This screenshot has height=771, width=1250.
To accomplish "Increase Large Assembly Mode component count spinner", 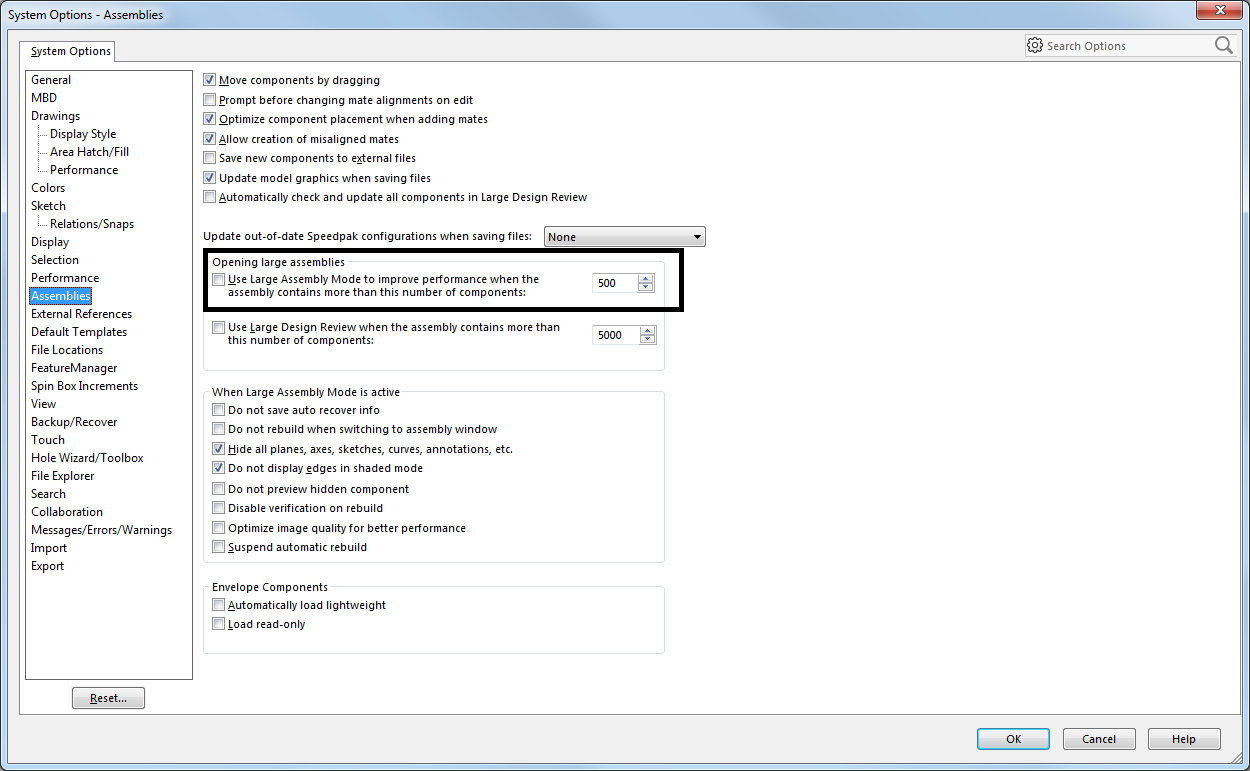I will pyautogui.click(x=646, y=278).
